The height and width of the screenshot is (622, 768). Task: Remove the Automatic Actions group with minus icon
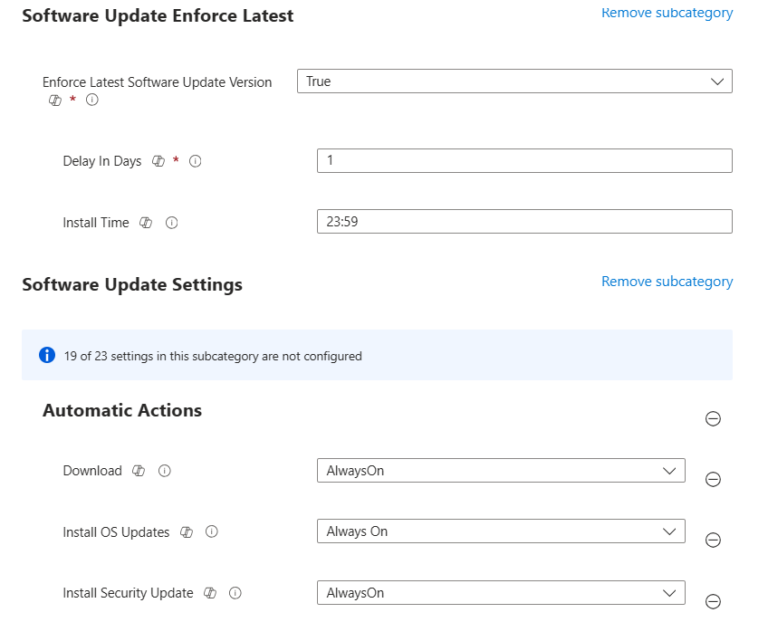click(x=713, y=418)
